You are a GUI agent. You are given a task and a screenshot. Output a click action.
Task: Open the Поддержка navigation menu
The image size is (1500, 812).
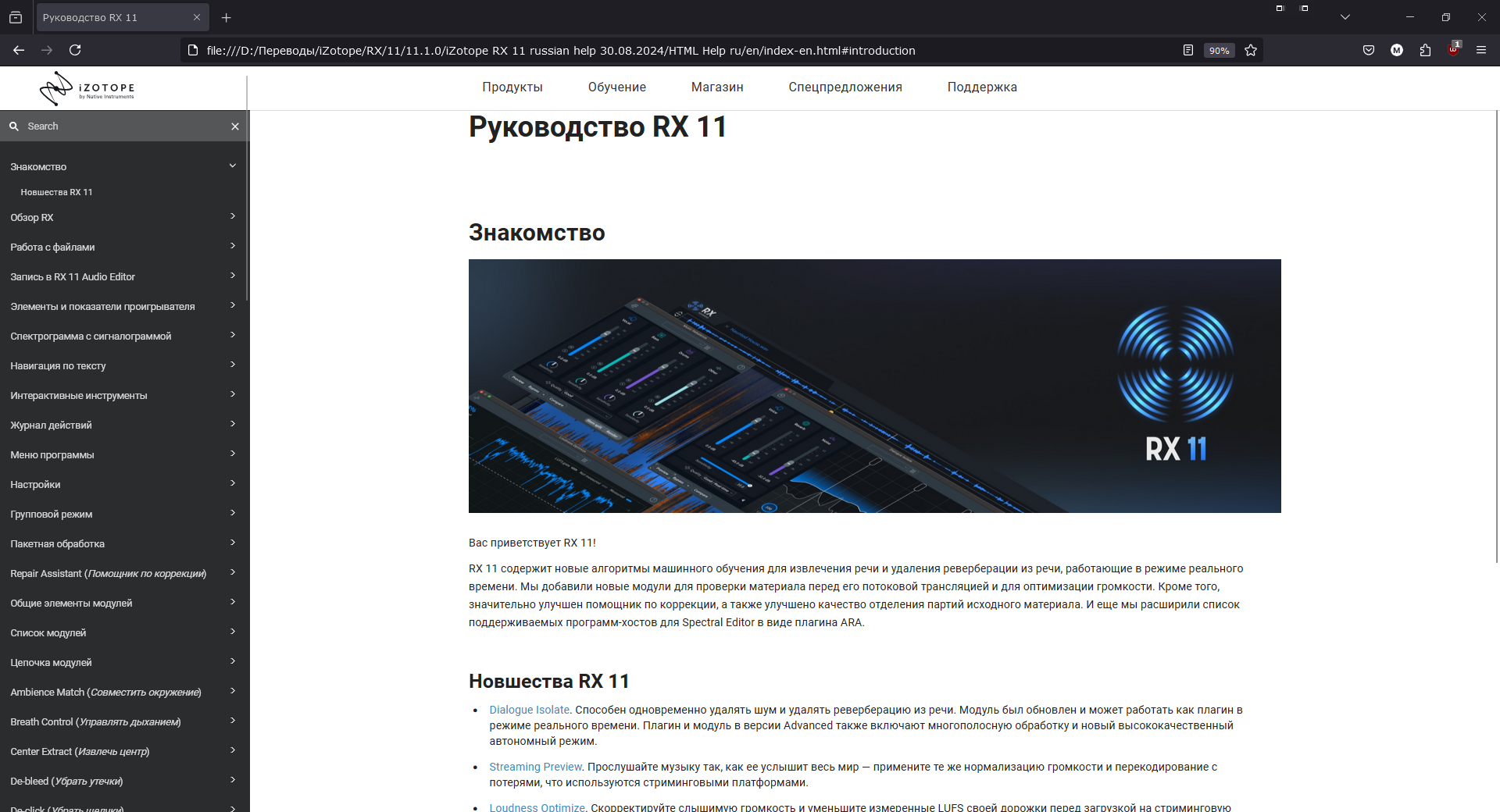(x=982, y=87)
